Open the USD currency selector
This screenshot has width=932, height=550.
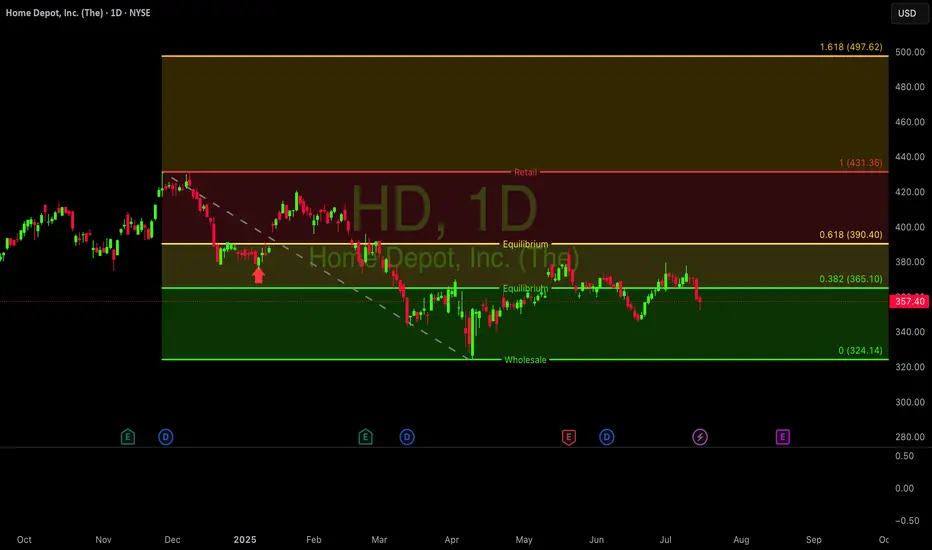[x=907, y=13]
